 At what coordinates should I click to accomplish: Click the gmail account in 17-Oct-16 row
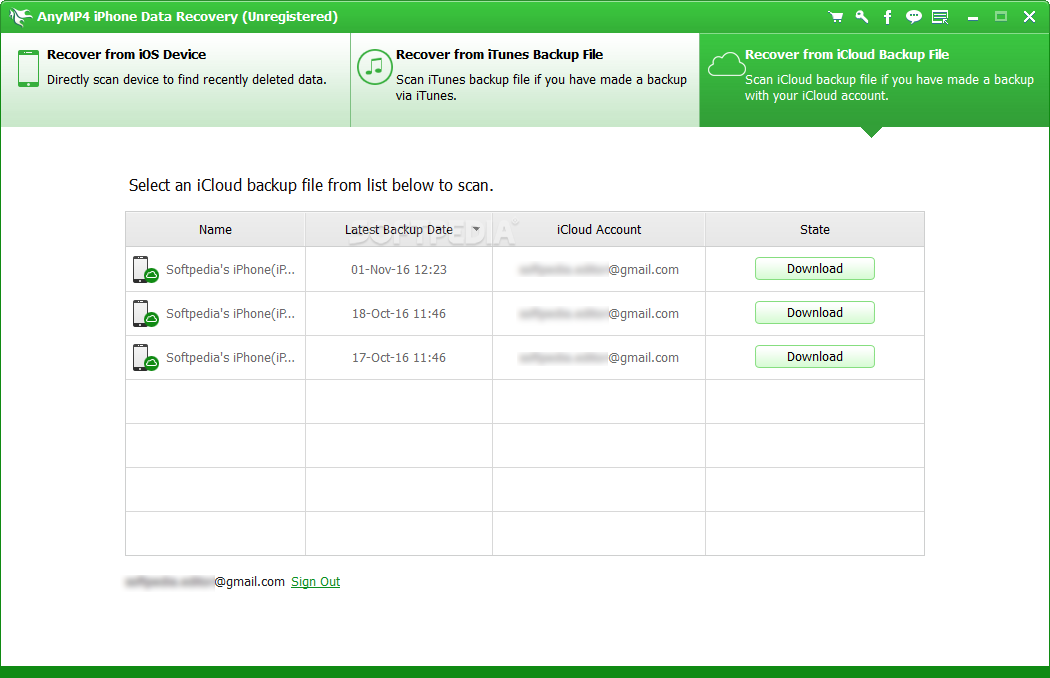(599, 358)
